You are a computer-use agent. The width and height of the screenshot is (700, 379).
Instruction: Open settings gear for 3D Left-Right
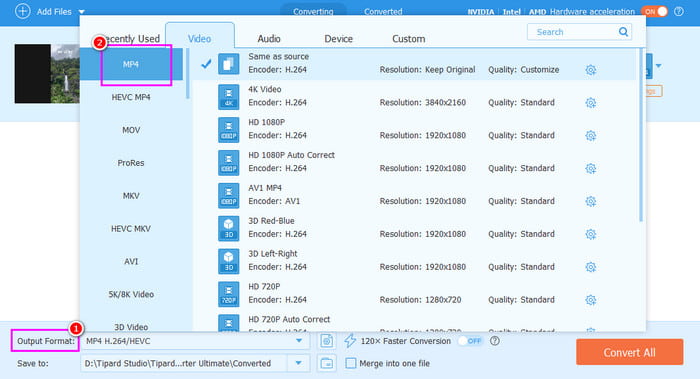(590, 267)
